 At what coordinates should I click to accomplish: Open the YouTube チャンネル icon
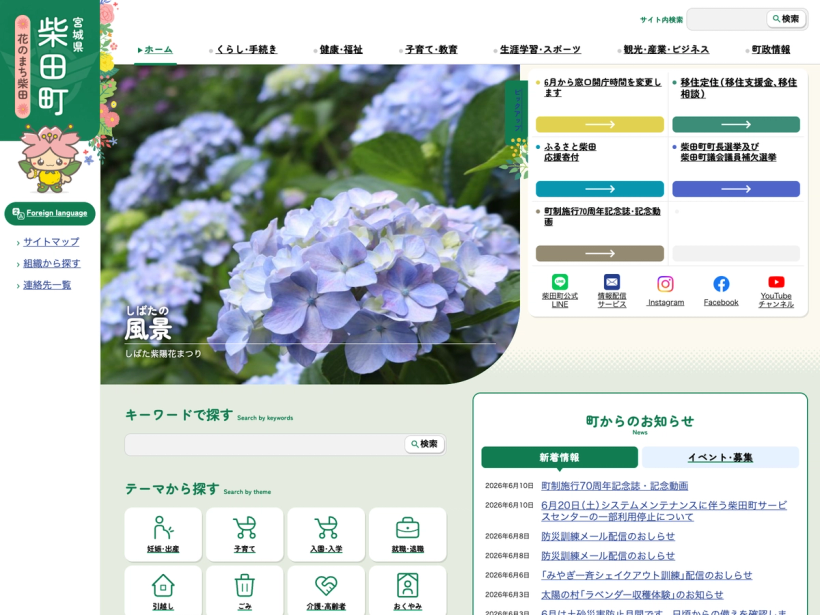click(x=776, y=282)
